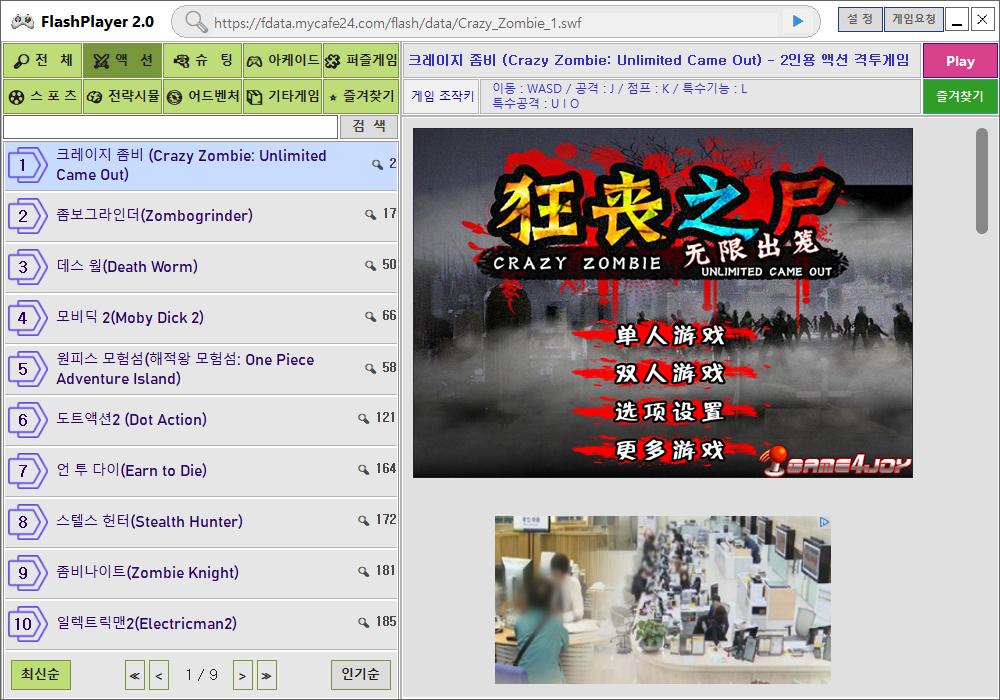Open the ★ 즐겨찾기 favorites category tab
Screen dimensions: 1000x700
(x=361, y=96)
